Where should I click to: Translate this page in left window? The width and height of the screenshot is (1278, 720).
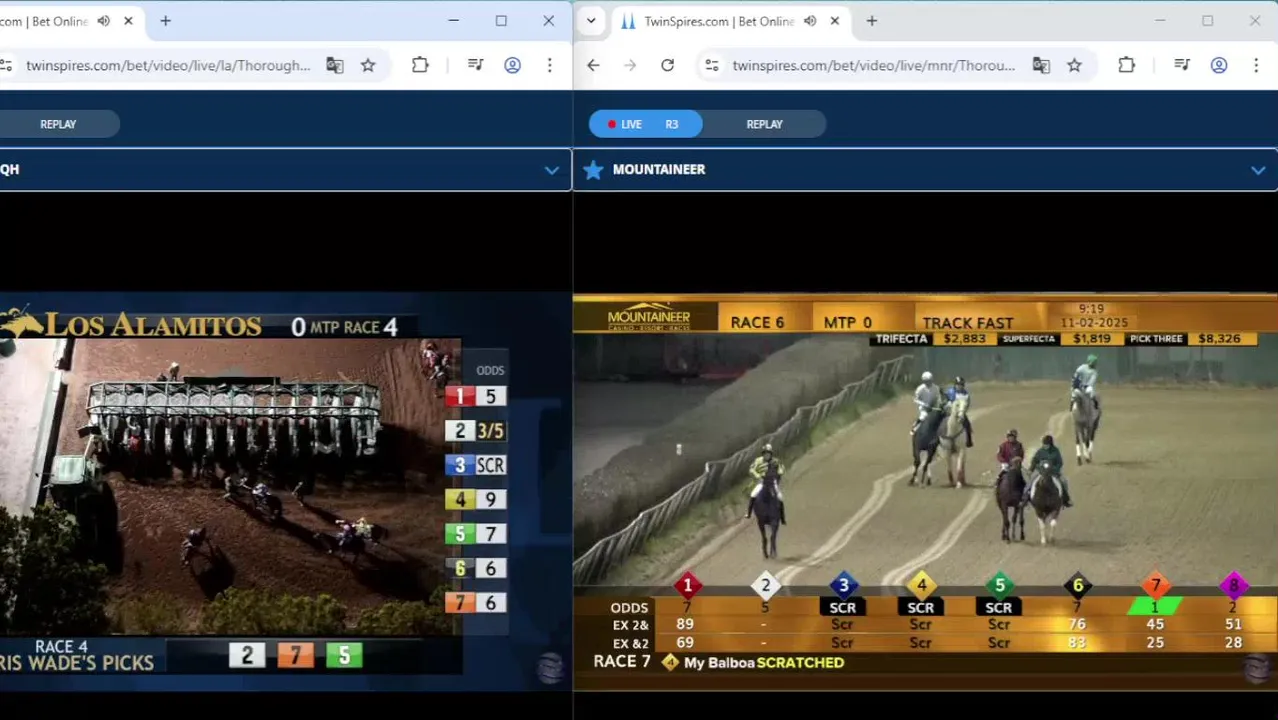(x=335, y=65)
